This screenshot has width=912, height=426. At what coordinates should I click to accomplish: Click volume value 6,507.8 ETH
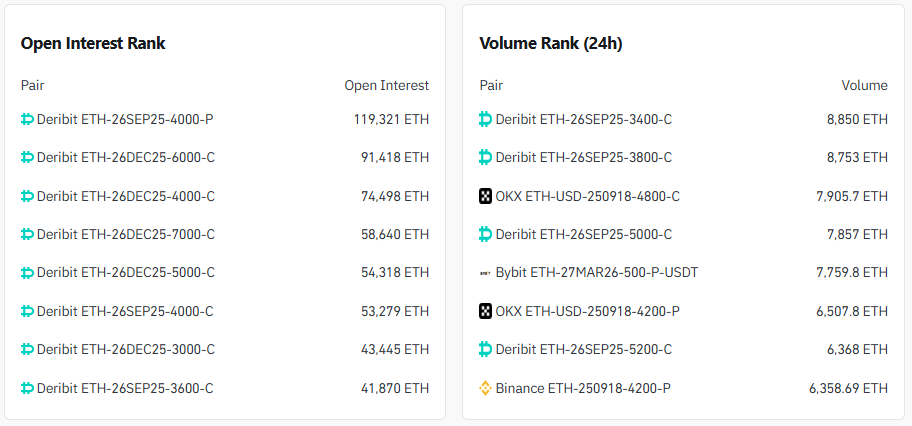(852, 311)
